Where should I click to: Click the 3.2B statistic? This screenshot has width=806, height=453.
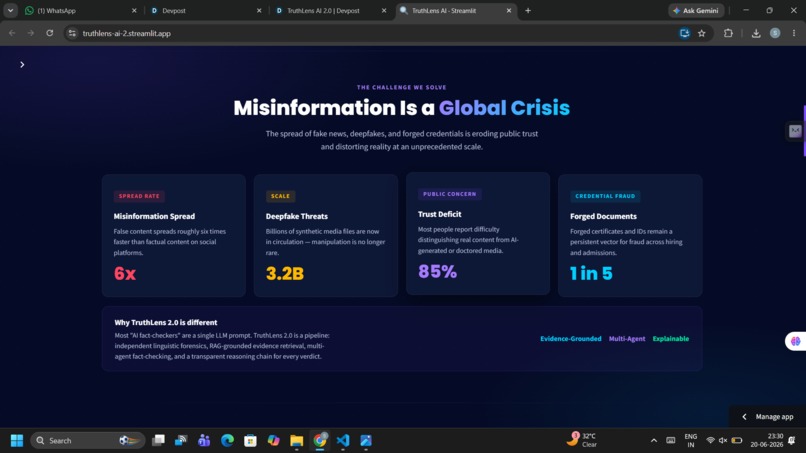click(285, 274)
